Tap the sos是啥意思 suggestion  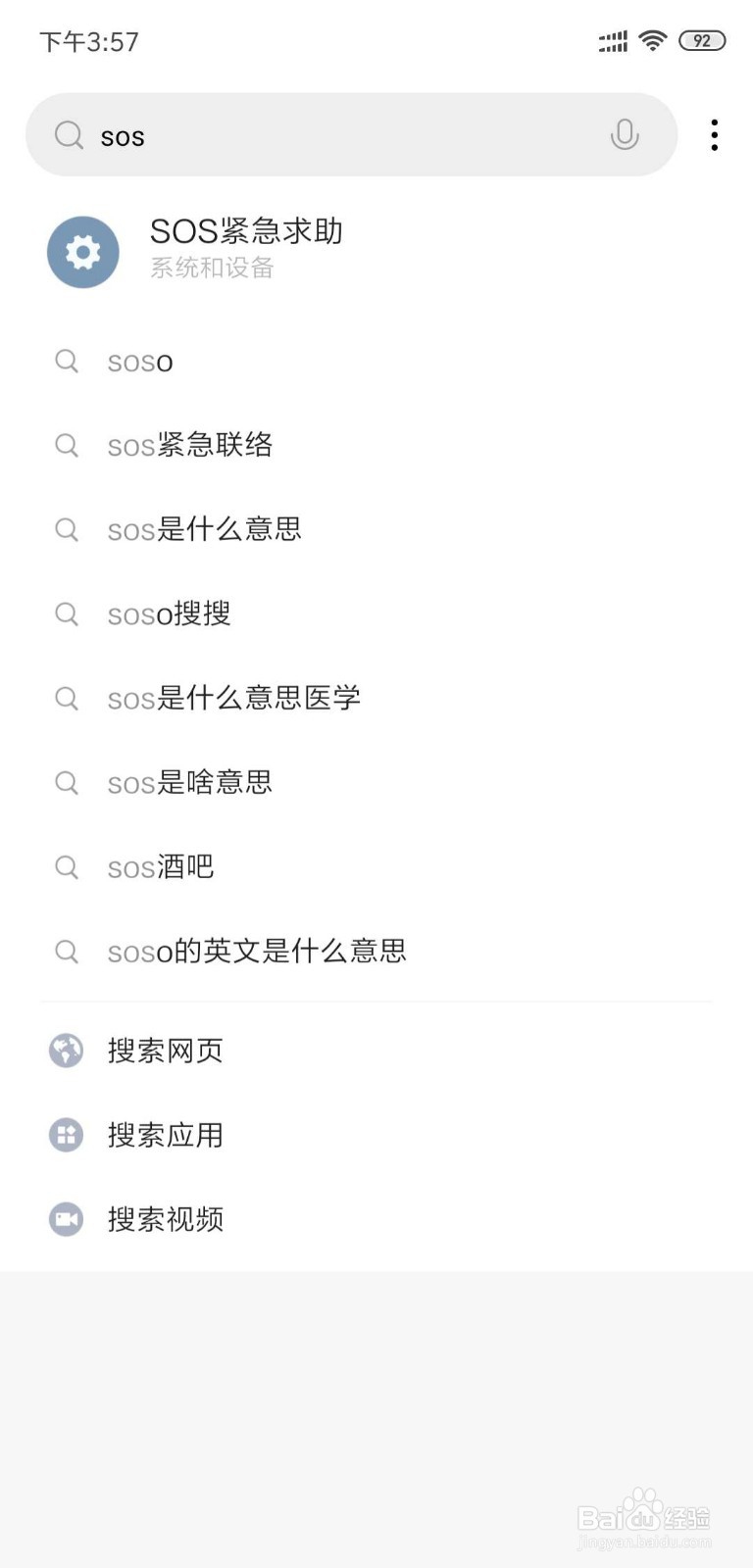coord(189,783)
